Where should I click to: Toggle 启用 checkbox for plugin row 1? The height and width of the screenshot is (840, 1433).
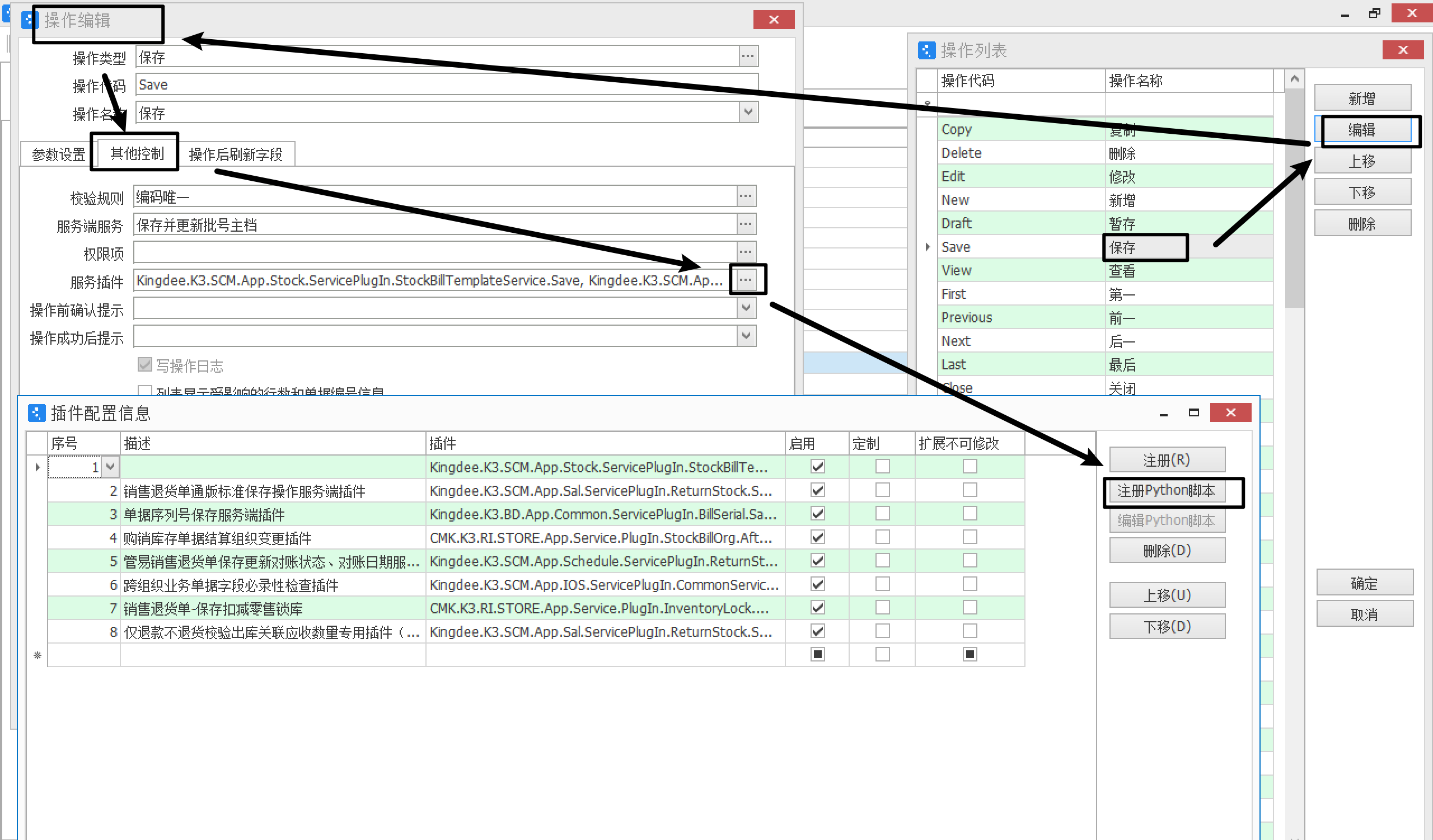[818, 467]
